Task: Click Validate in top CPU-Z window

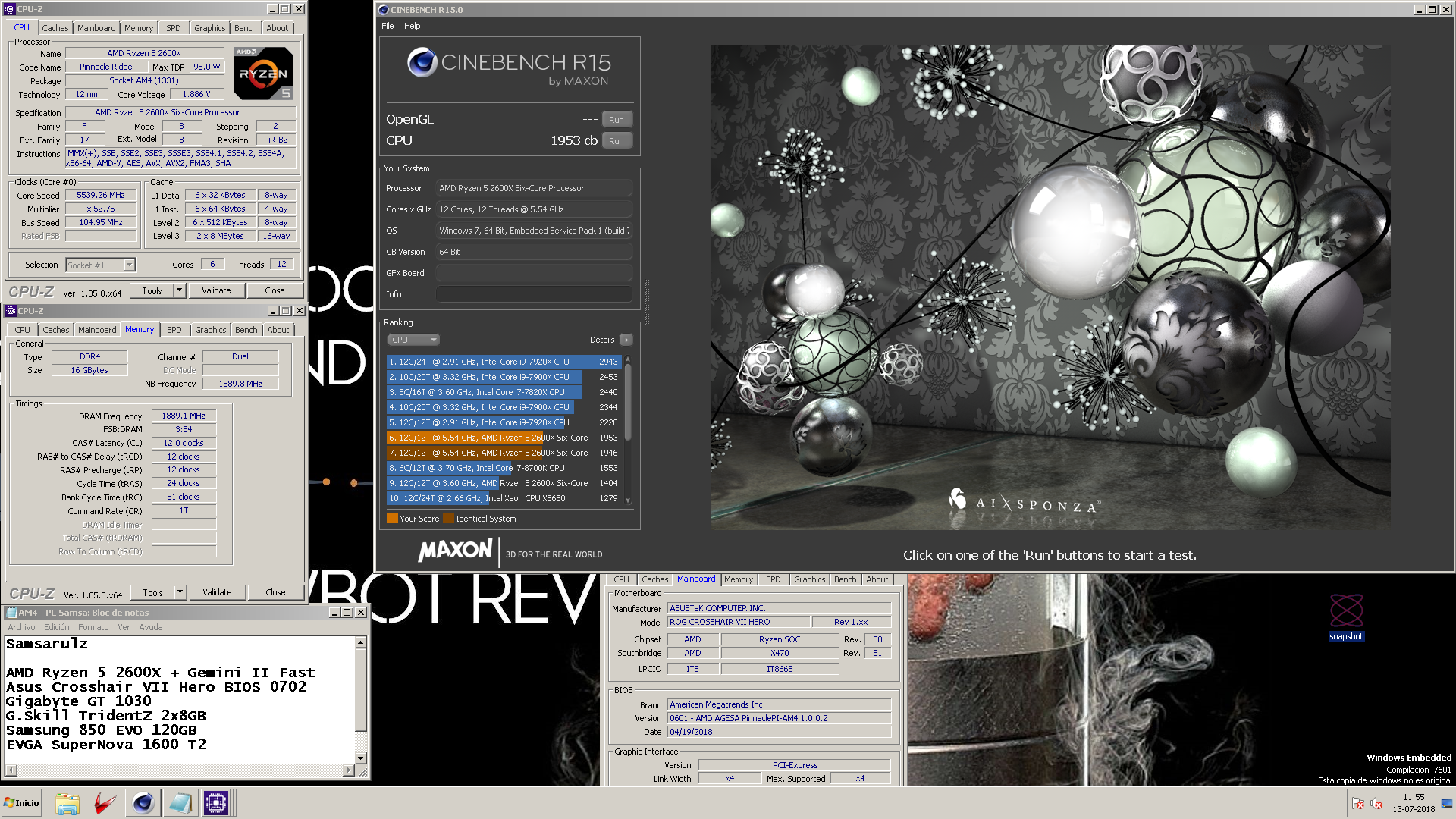Action: [216, 290]
